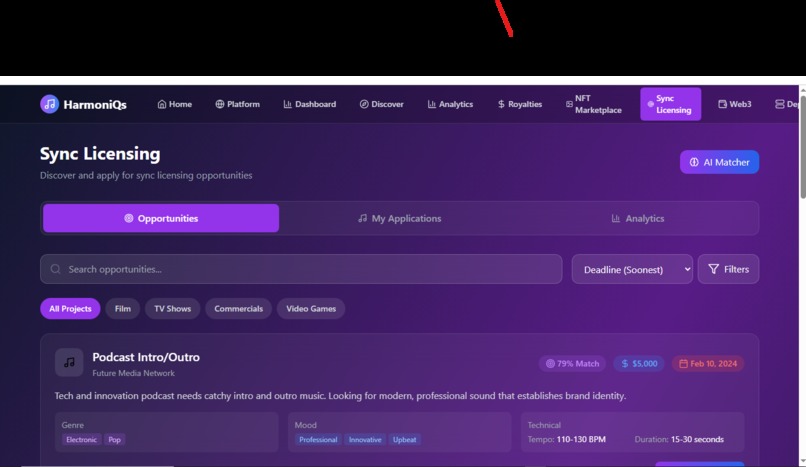Click the Electronic genre tag
Screen dimensions: 806x467
pos(81,440)
